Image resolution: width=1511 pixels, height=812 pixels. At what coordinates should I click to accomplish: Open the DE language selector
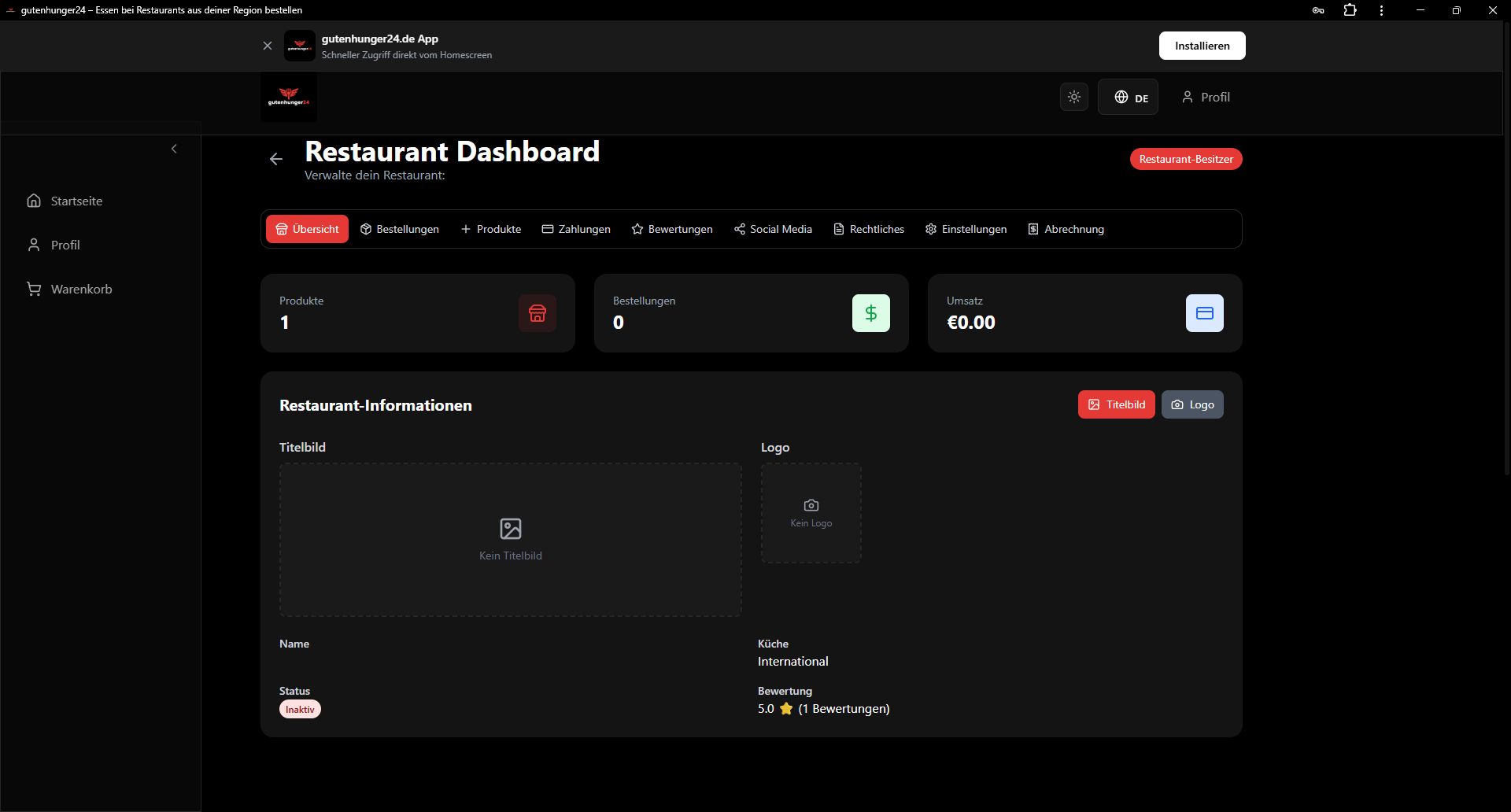click(x=1128, y=97)
